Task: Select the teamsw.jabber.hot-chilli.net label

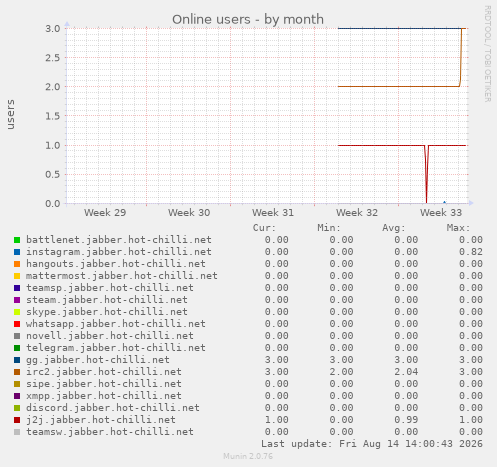Action: coord(110,432)
